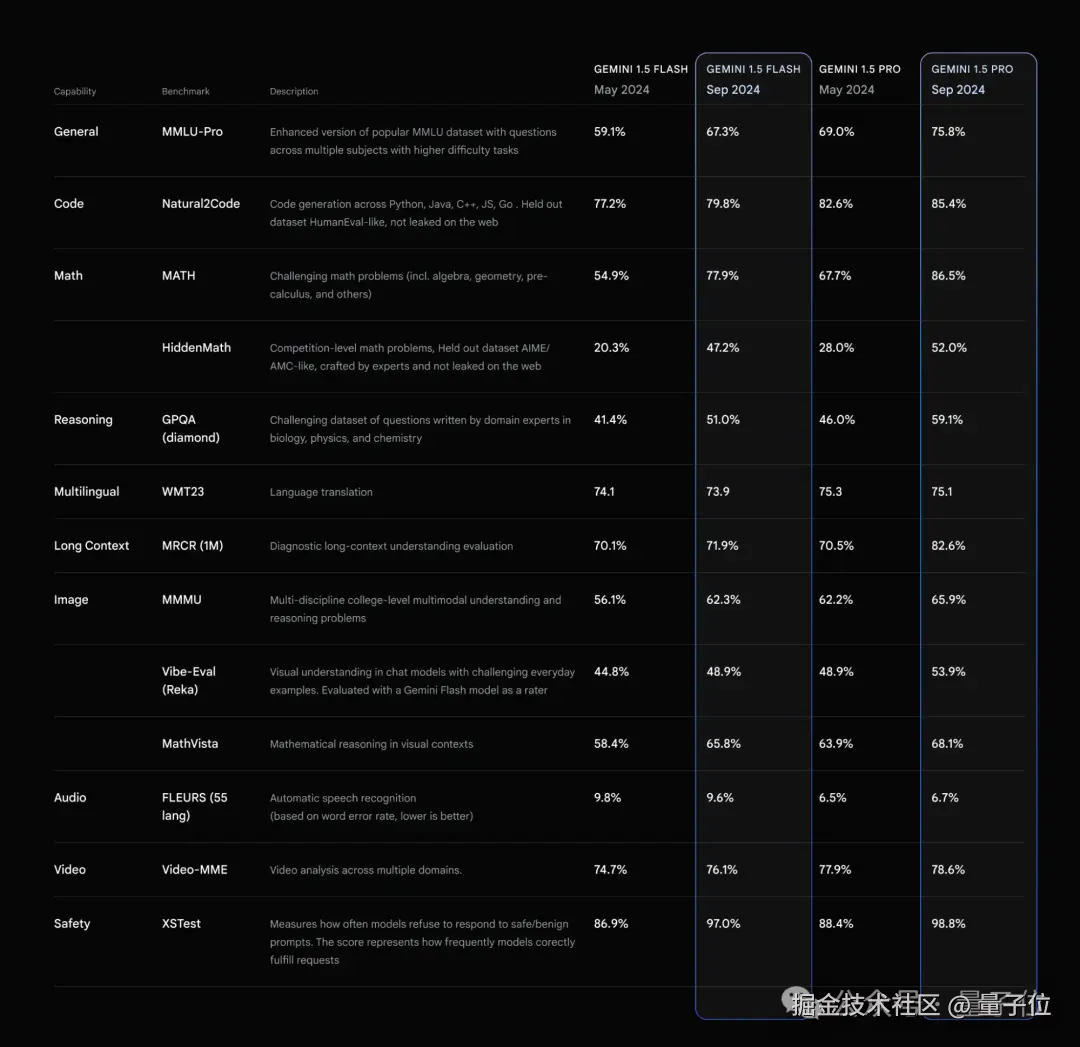1080x1047 pixels.
Task: Click the 'Video-MME' benchmark name
Action: (194, 869)
